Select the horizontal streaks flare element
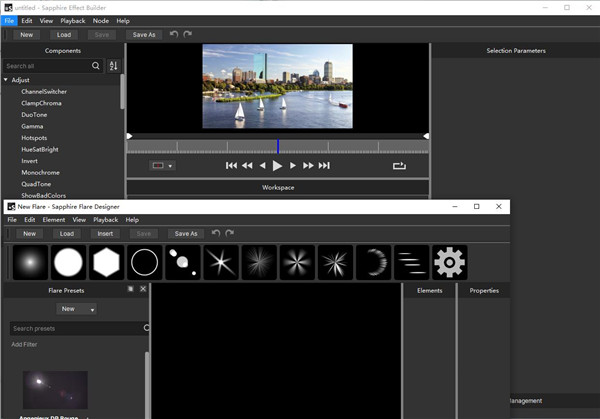 [412, 263]
